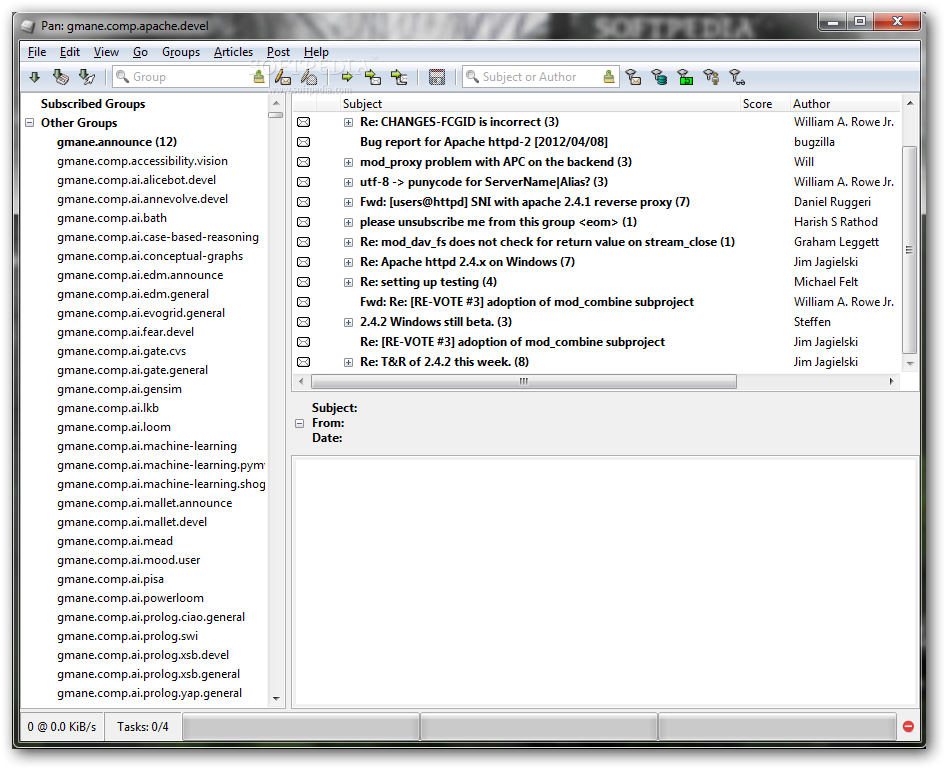Sort articles by Subject column header
The width and height of the screenshot is (946, 769).
pos(540,104)
